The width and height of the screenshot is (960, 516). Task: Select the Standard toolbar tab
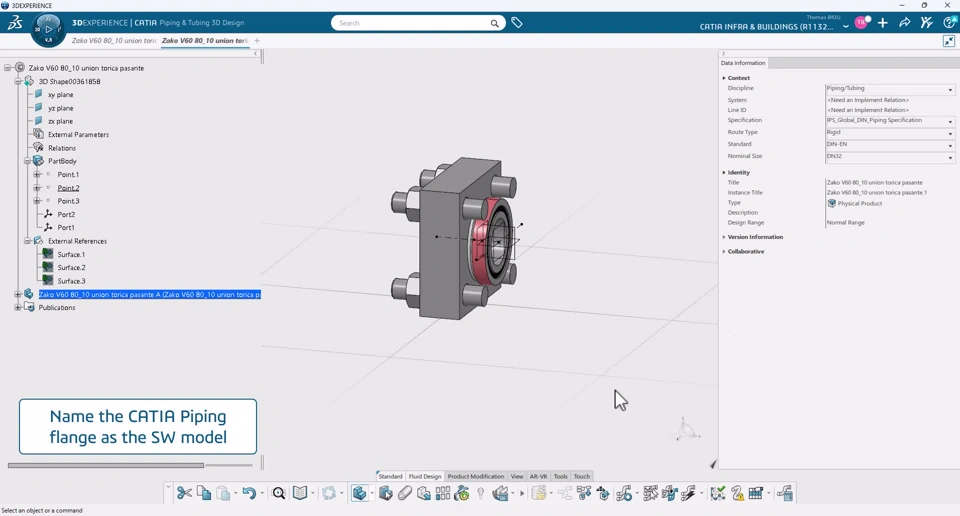point(390,476)
